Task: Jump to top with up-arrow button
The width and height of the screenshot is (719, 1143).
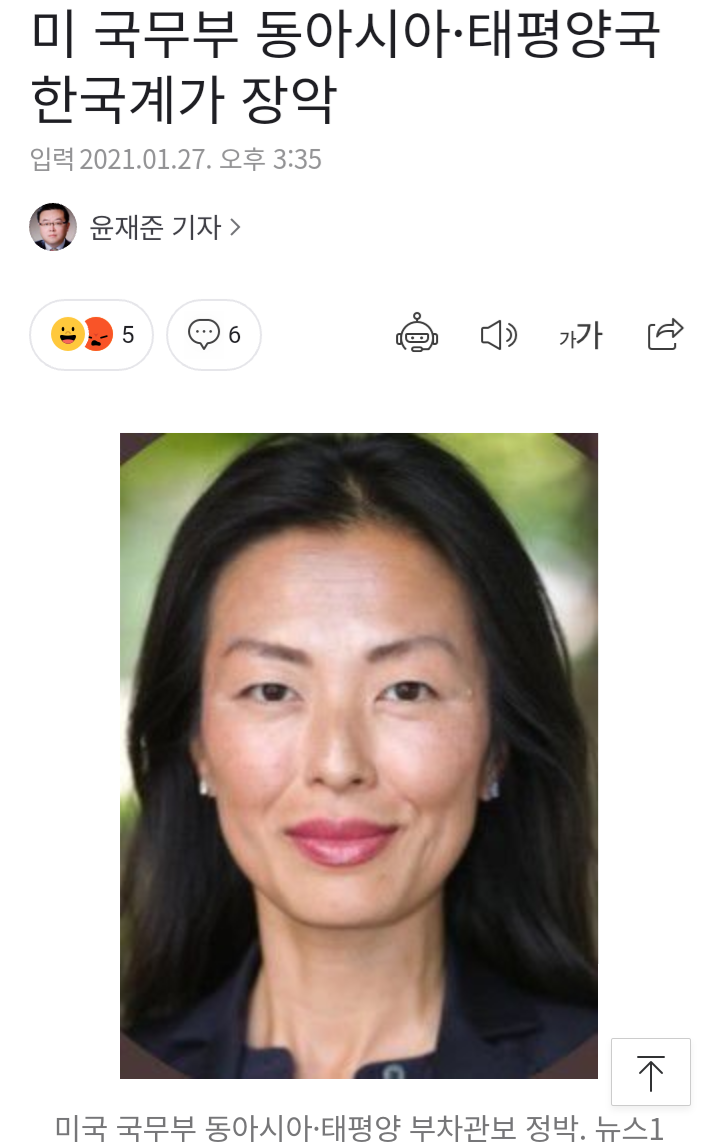Action: (x=650, y=1072)
